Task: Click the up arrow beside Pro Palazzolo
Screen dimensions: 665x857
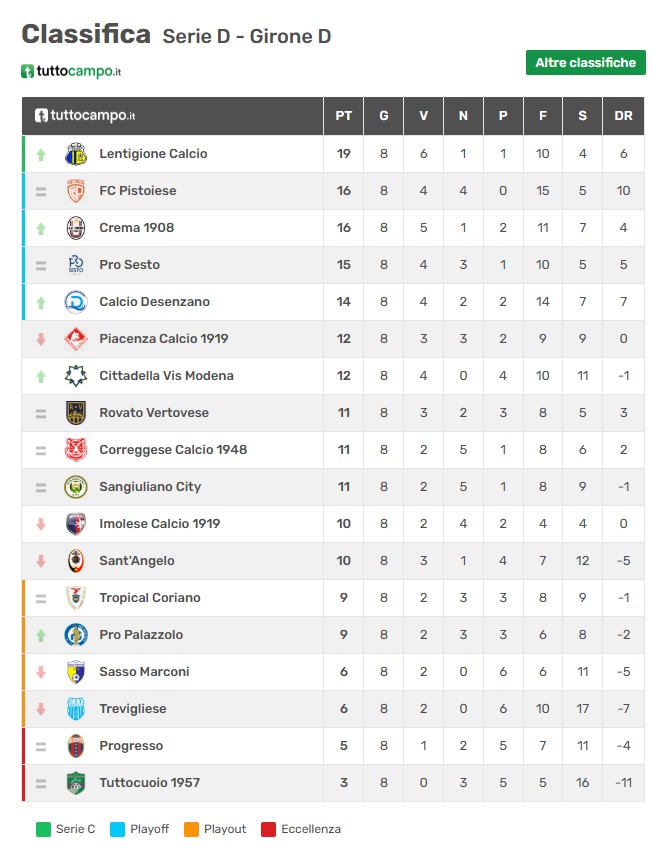Action: pyautogui.click(x=41, y=635)
